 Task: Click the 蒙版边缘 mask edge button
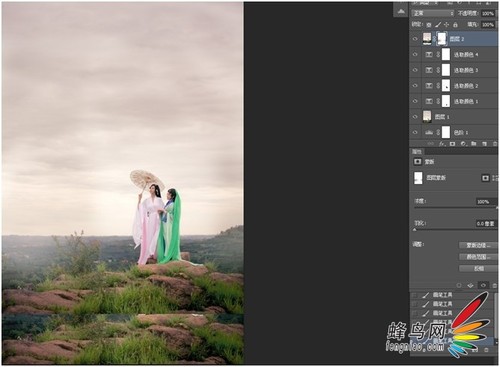[478, 245]
